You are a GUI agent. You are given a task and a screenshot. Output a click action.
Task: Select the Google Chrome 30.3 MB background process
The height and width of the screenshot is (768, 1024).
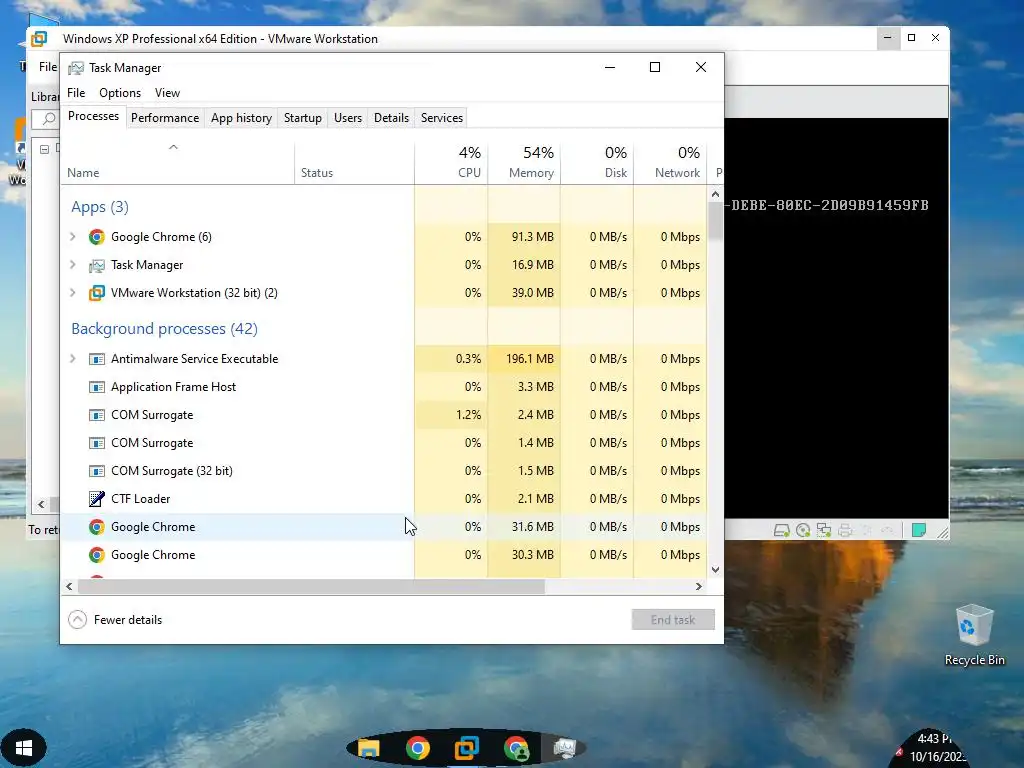click(x=383, y=555)
